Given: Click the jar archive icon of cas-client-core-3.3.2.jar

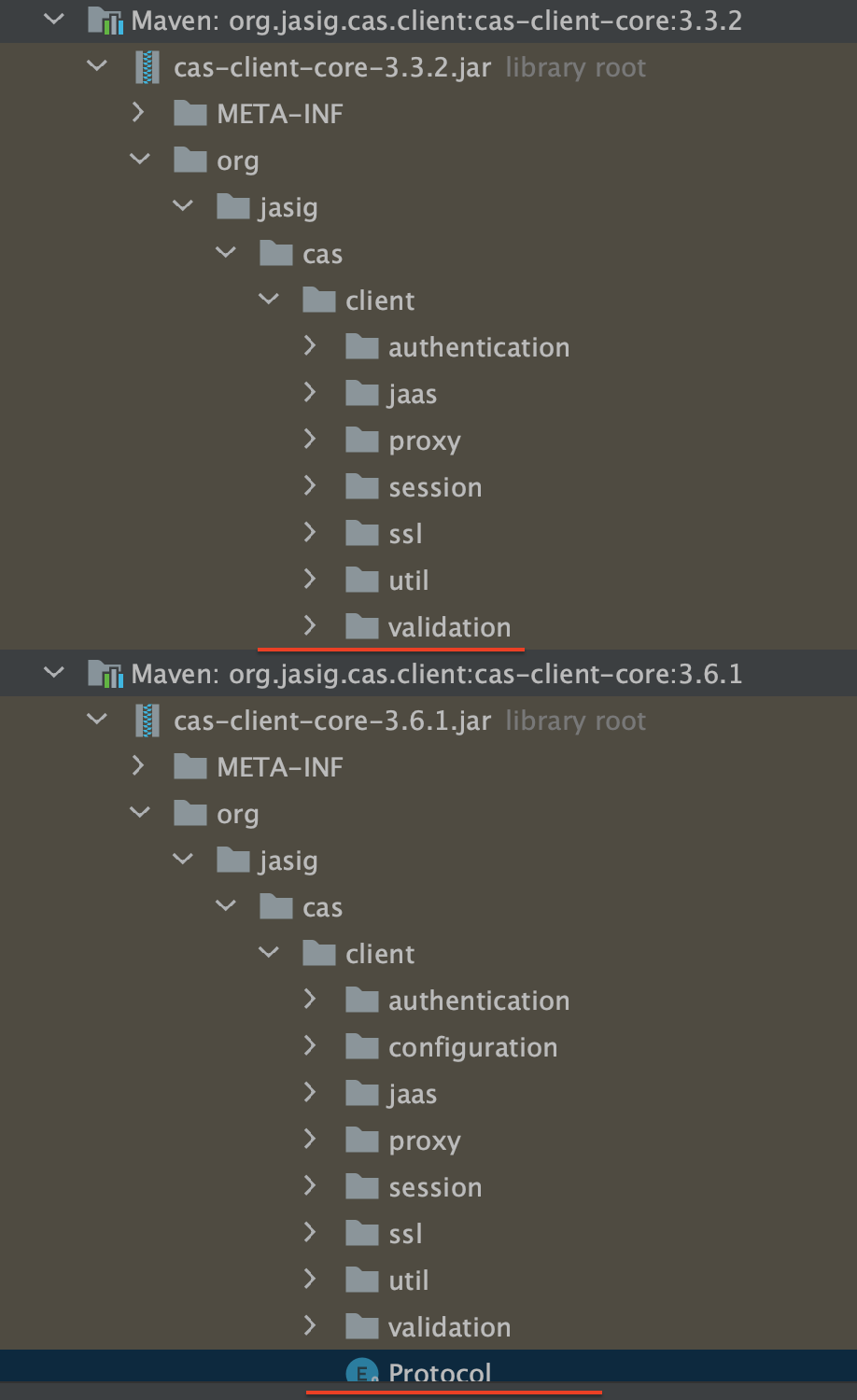Looking at the screenshot, I should [148, 67].
